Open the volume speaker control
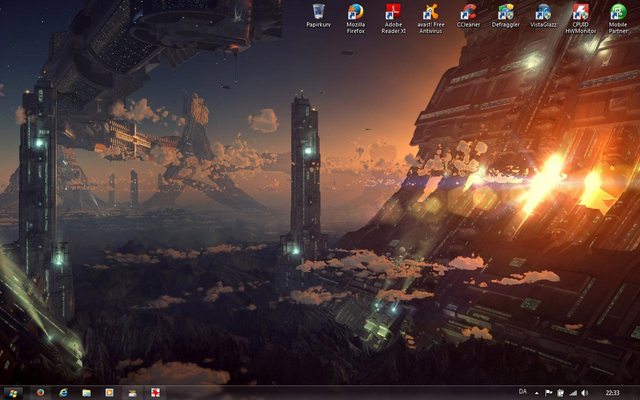This screenshot has height=400, width=640. click(584, 392)
